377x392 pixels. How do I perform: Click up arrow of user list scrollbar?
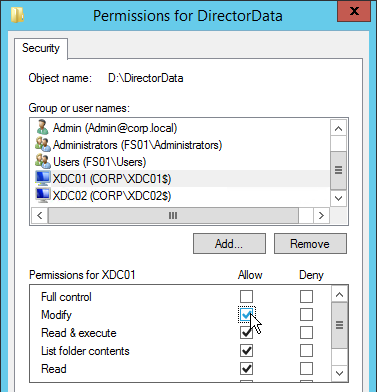click(x=338, y=128)
